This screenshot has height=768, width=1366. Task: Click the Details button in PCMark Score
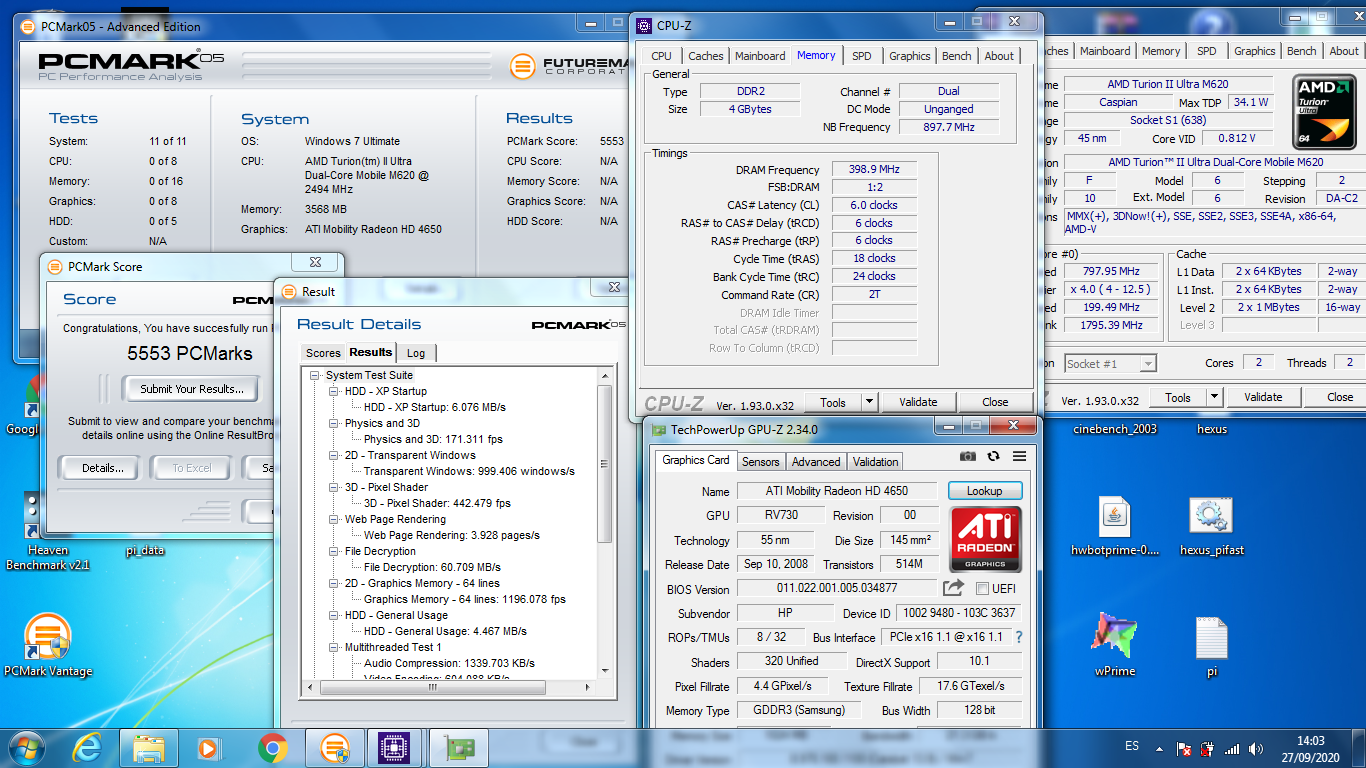coord(103,468)
